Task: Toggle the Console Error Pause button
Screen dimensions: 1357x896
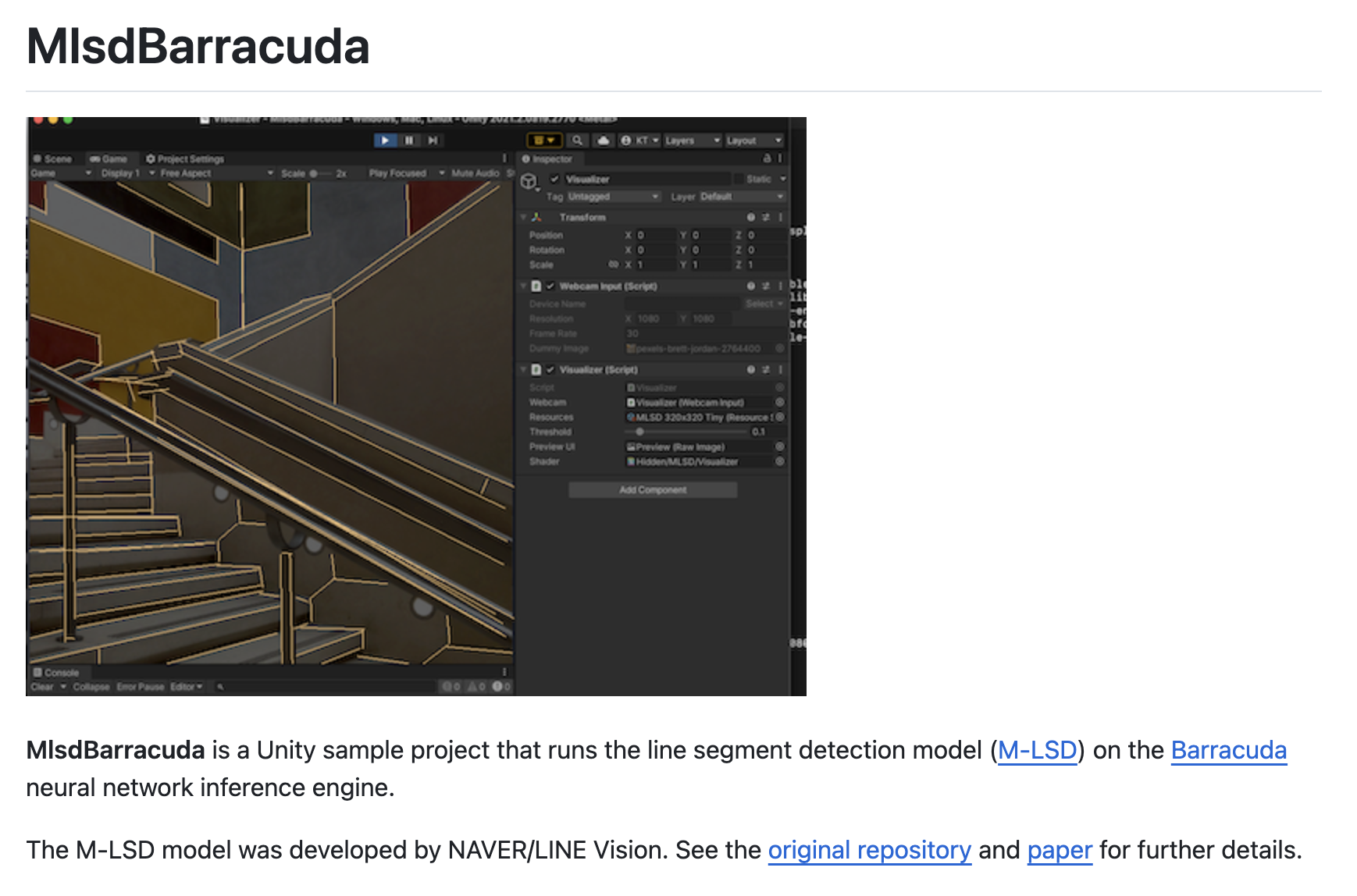Action: pos(141,687)
